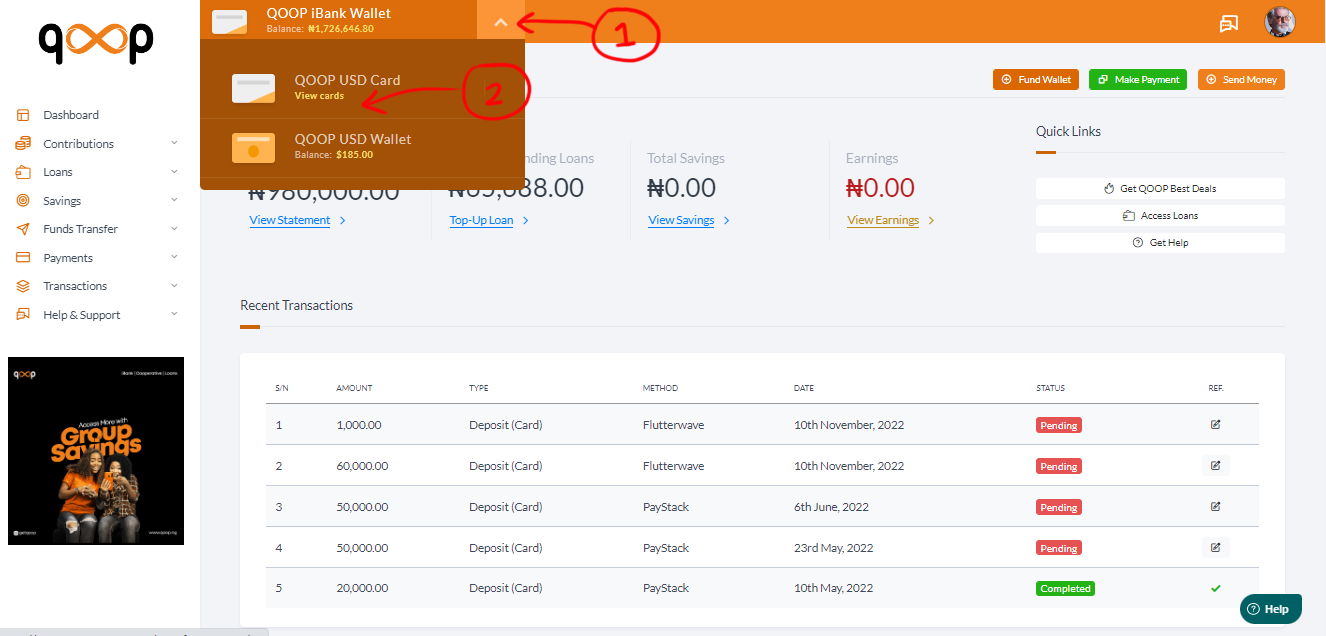Click the Help & Support chat icon
This screenshot has width=1326, height=636.
[23, 315]
